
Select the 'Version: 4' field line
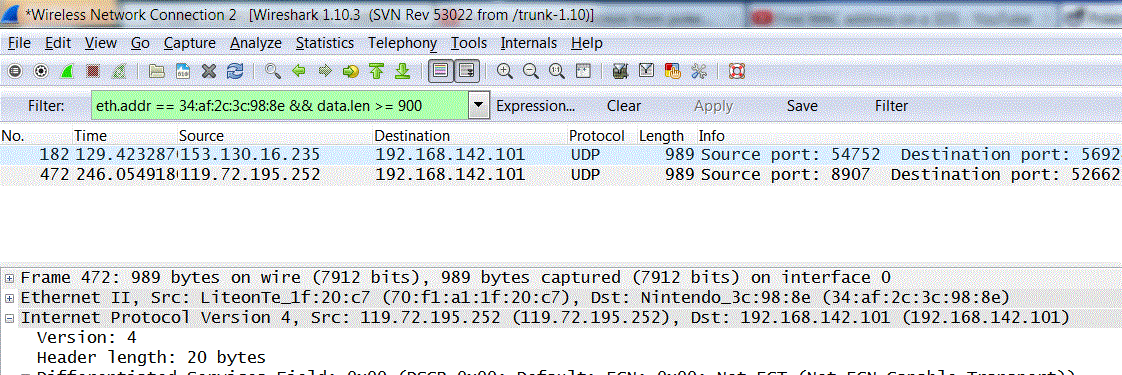coord(87,337)
